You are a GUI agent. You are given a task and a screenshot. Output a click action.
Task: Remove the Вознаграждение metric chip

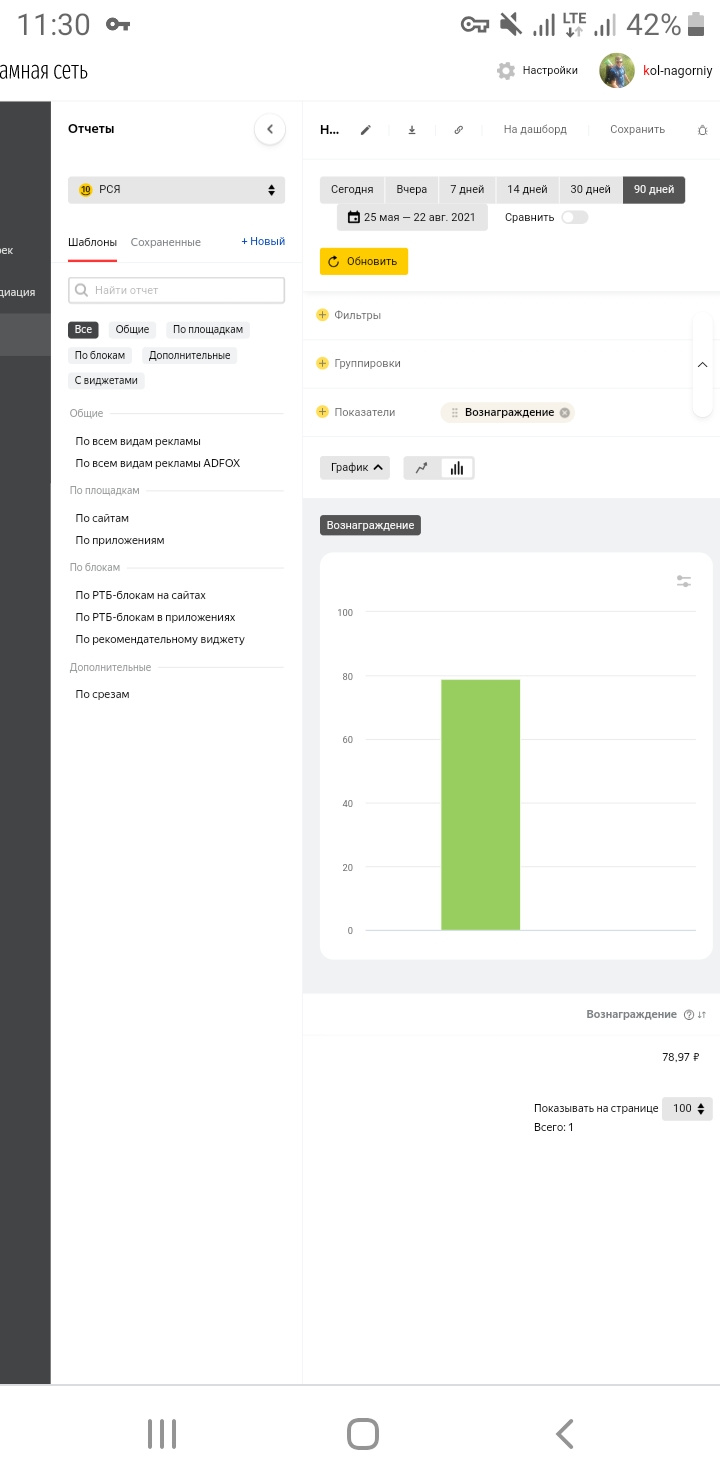565,412
